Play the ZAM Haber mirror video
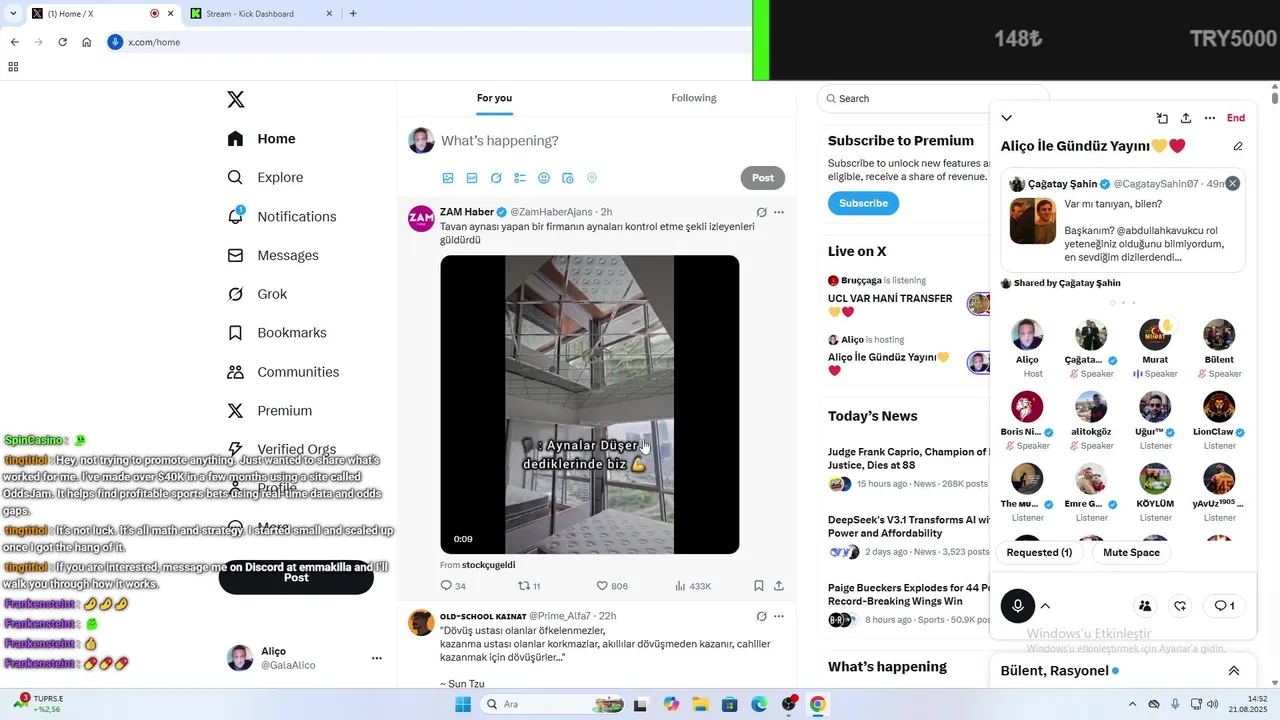 pyautogui.click(x=590, y=404)
